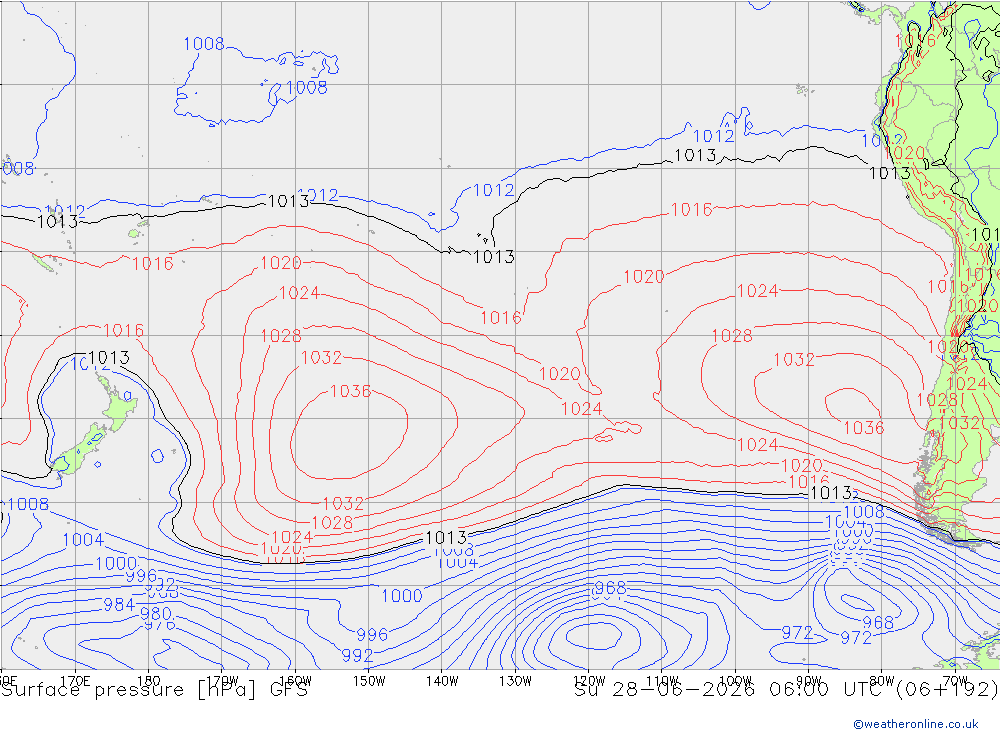
Task: Click the 992 label near 150W
Action: pos(357,655)
